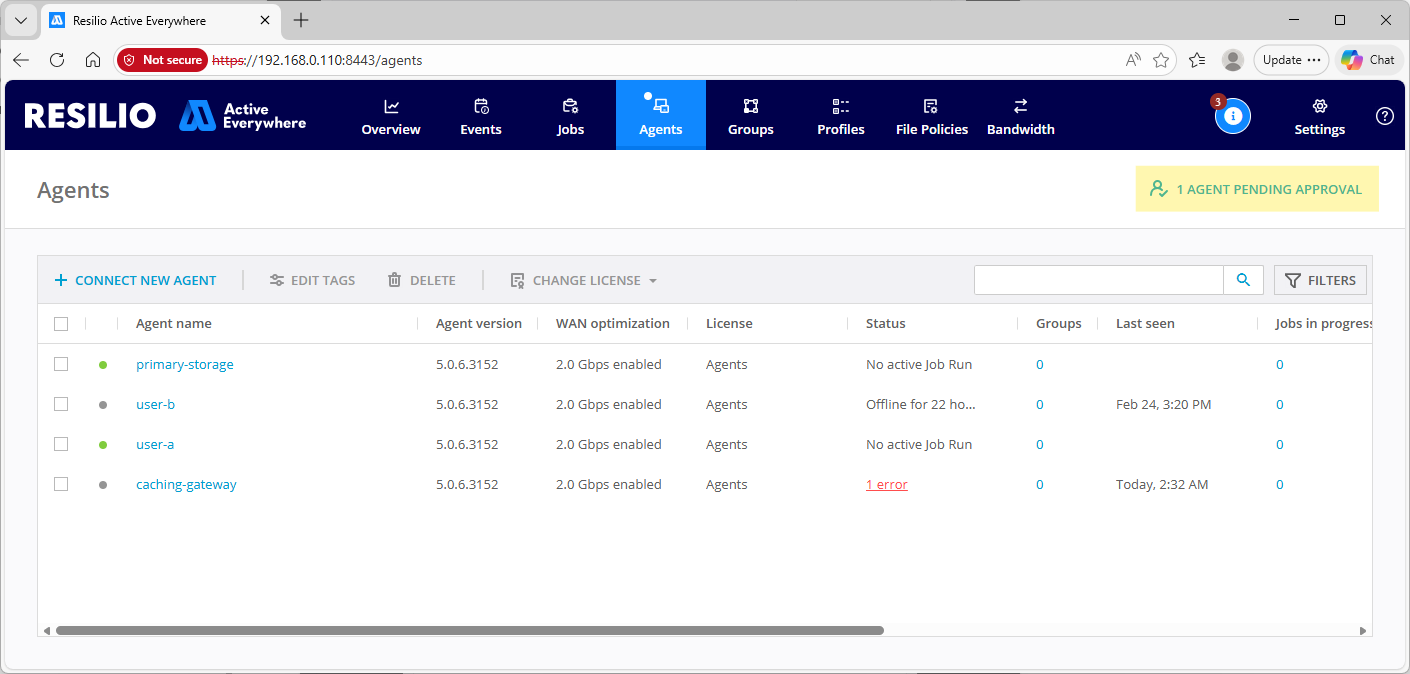1410x674 pixels.
Task: Check the primary-storage agent checkbox
Action: (x=61, y=364)
